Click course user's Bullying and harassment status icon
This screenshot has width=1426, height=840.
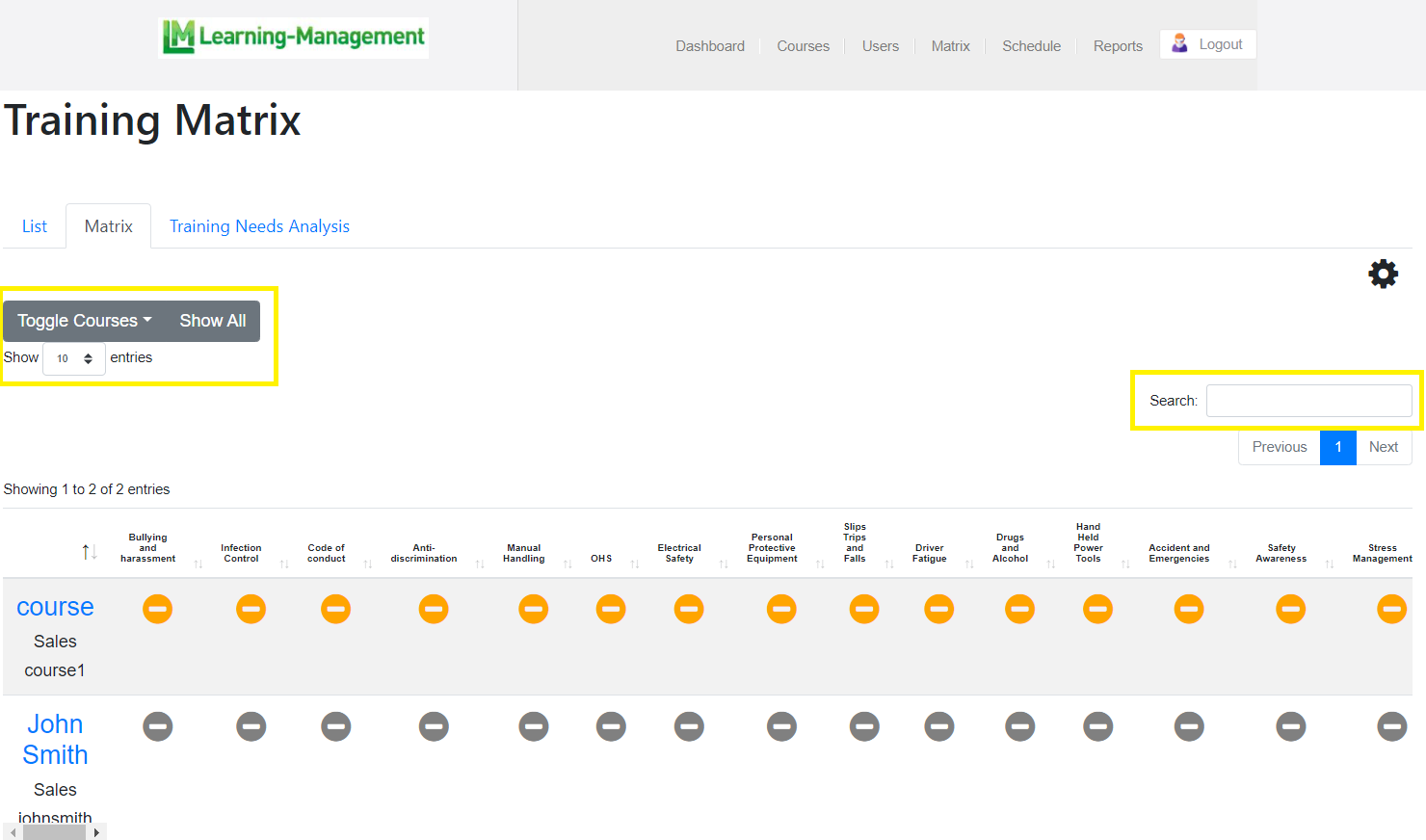pos(158,609)
